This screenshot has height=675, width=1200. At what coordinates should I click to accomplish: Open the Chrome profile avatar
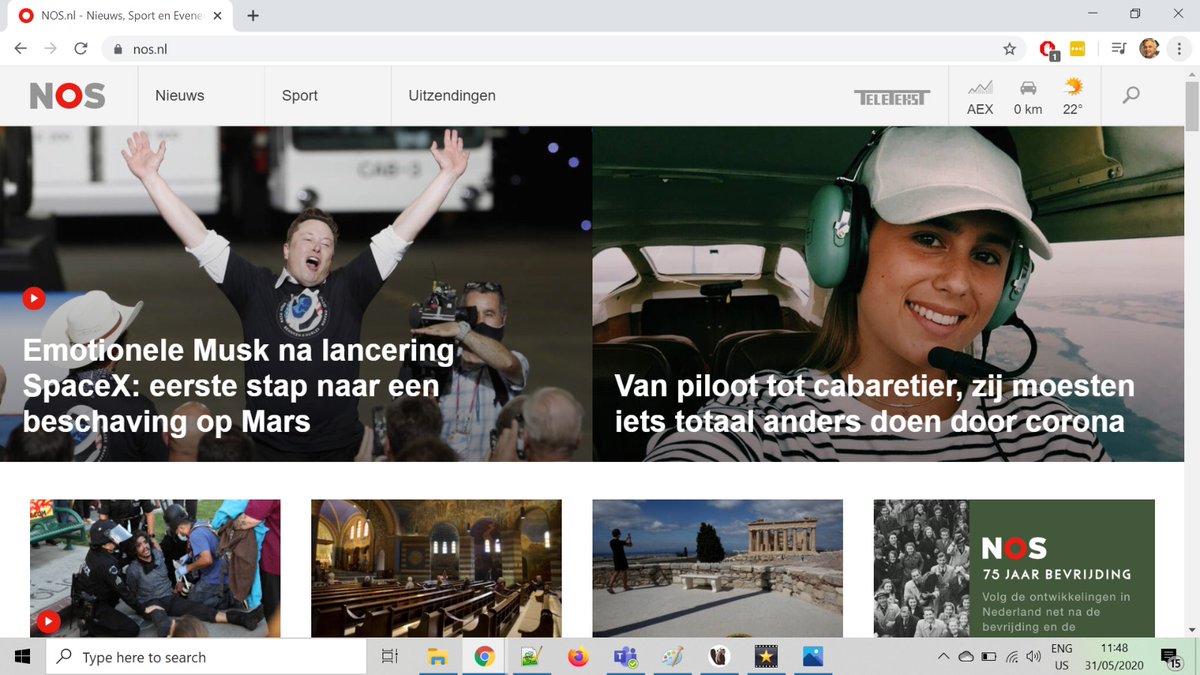point(1149,48)
